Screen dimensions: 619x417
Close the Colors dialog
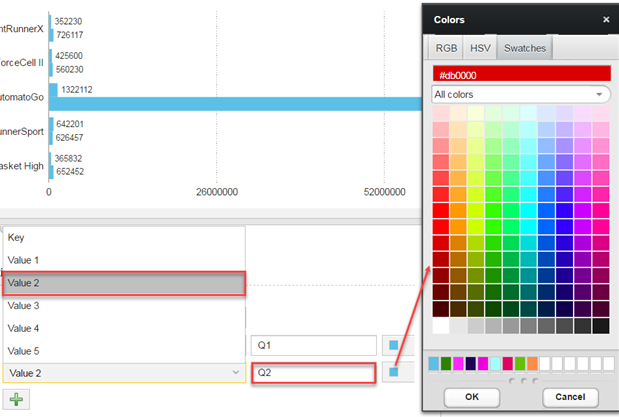(x=605, y=19)
